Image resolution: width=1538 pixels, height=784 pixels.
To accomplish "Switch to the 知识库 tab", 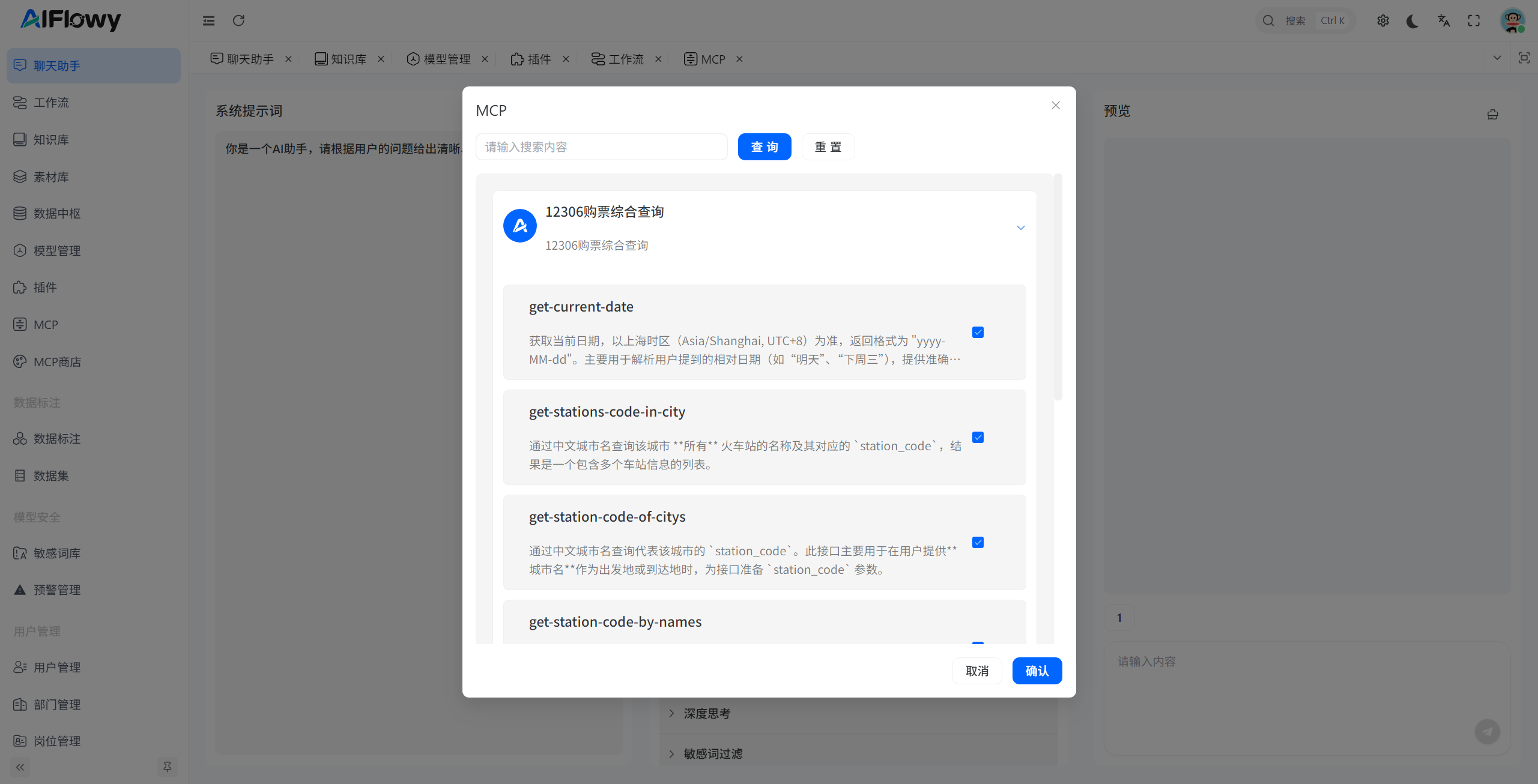I will (x=348, y=59).
